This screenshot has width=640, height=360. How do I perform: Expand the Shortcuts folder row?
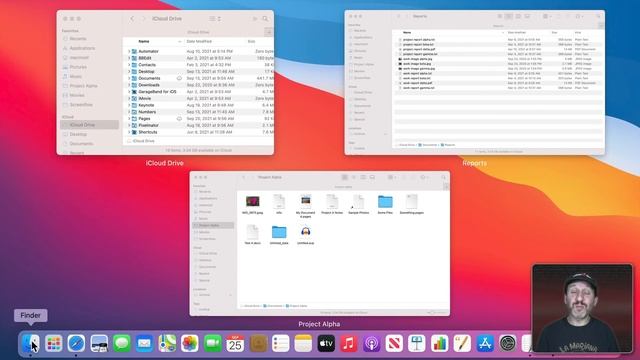point(129,132)
